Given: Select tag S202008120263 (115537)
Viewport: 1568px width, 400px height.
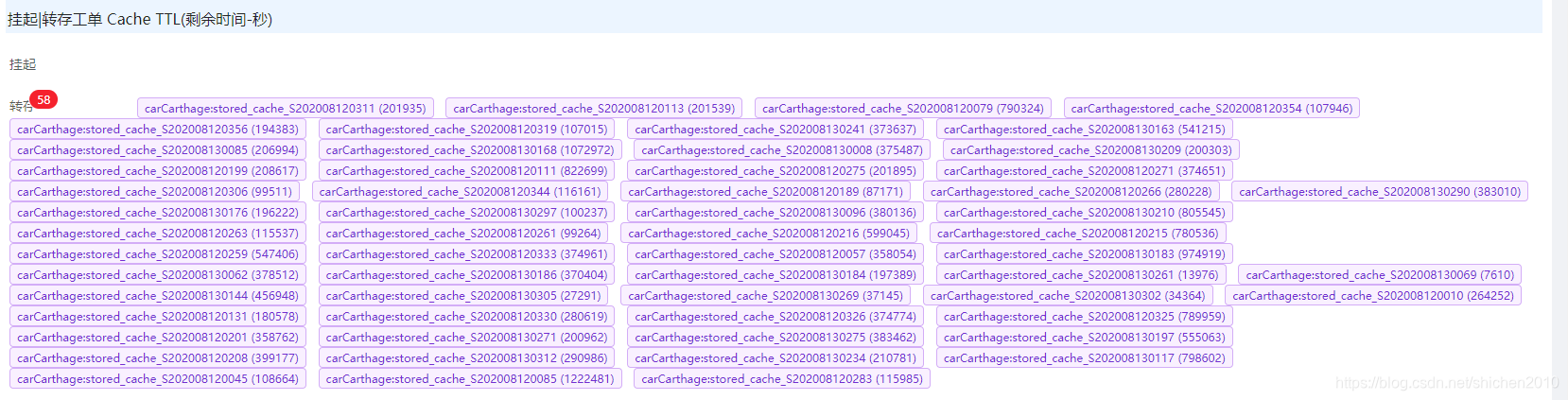Looking at the screenshot, I should coord(158,234).
